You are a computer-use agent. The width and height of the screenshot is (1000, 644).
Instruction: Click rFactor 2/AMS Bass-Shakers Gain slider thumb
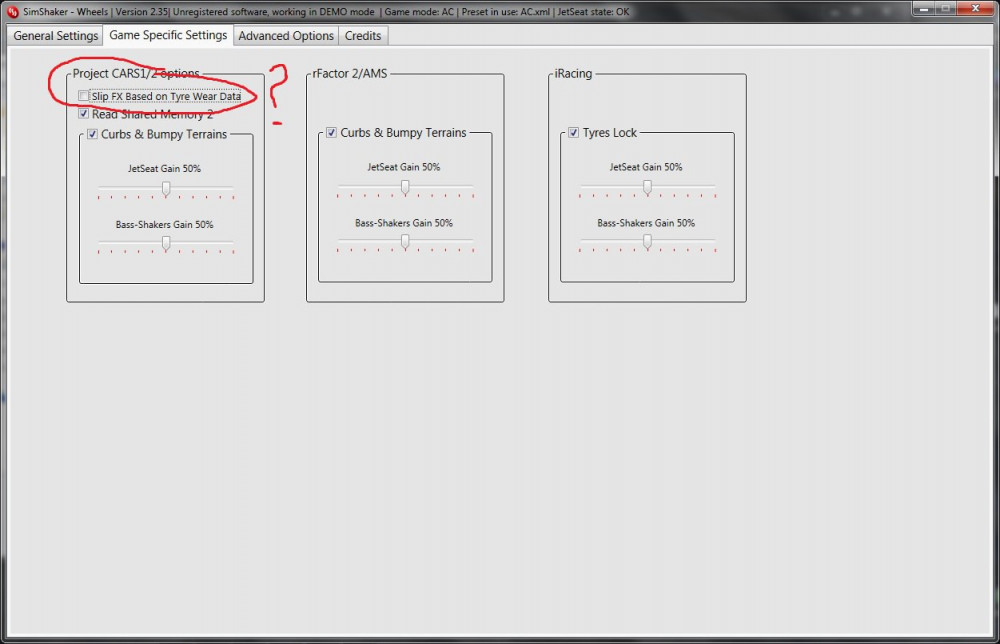point(405,242)
